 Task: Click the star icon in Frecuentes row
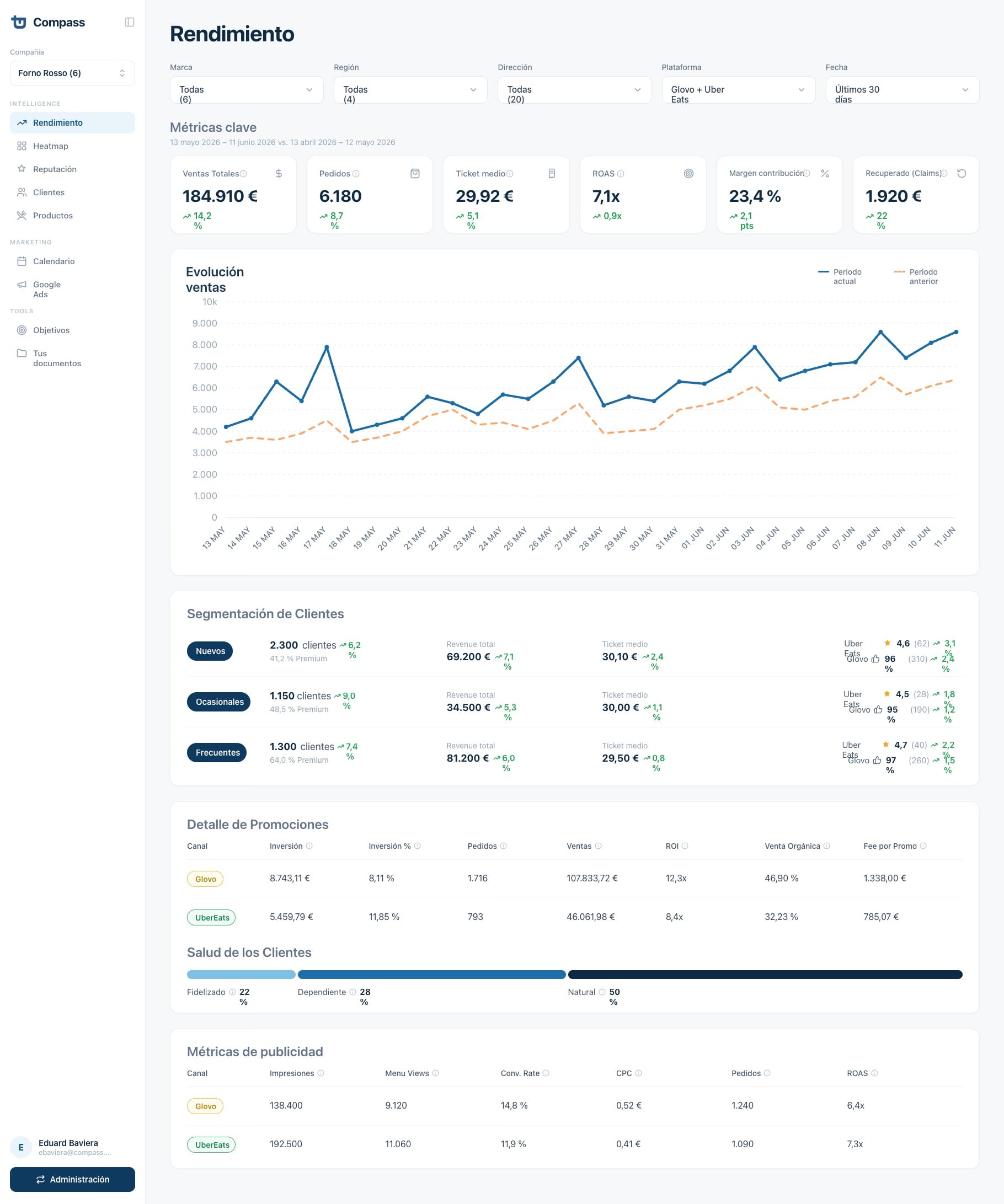(x=886, y=745)
